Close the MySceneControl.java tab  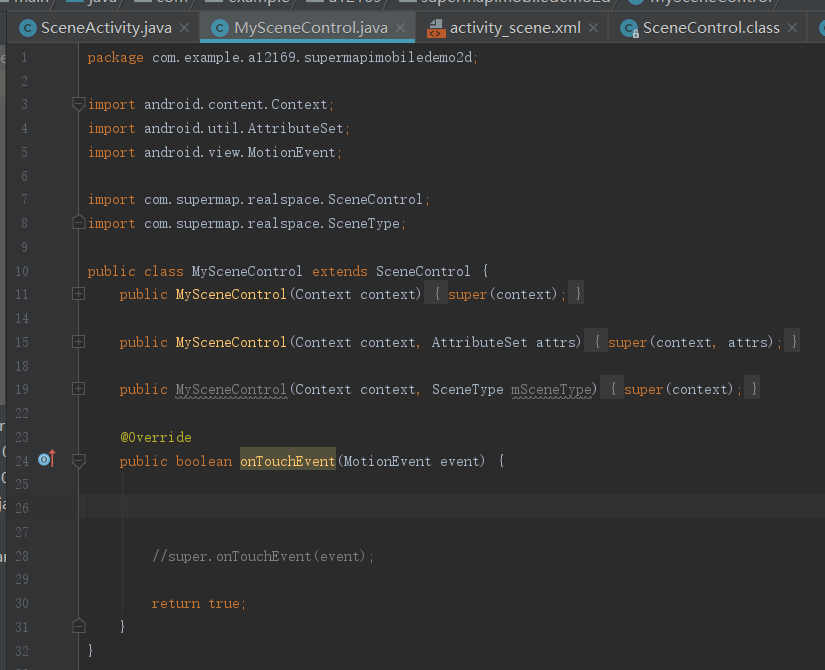(400, 27)
